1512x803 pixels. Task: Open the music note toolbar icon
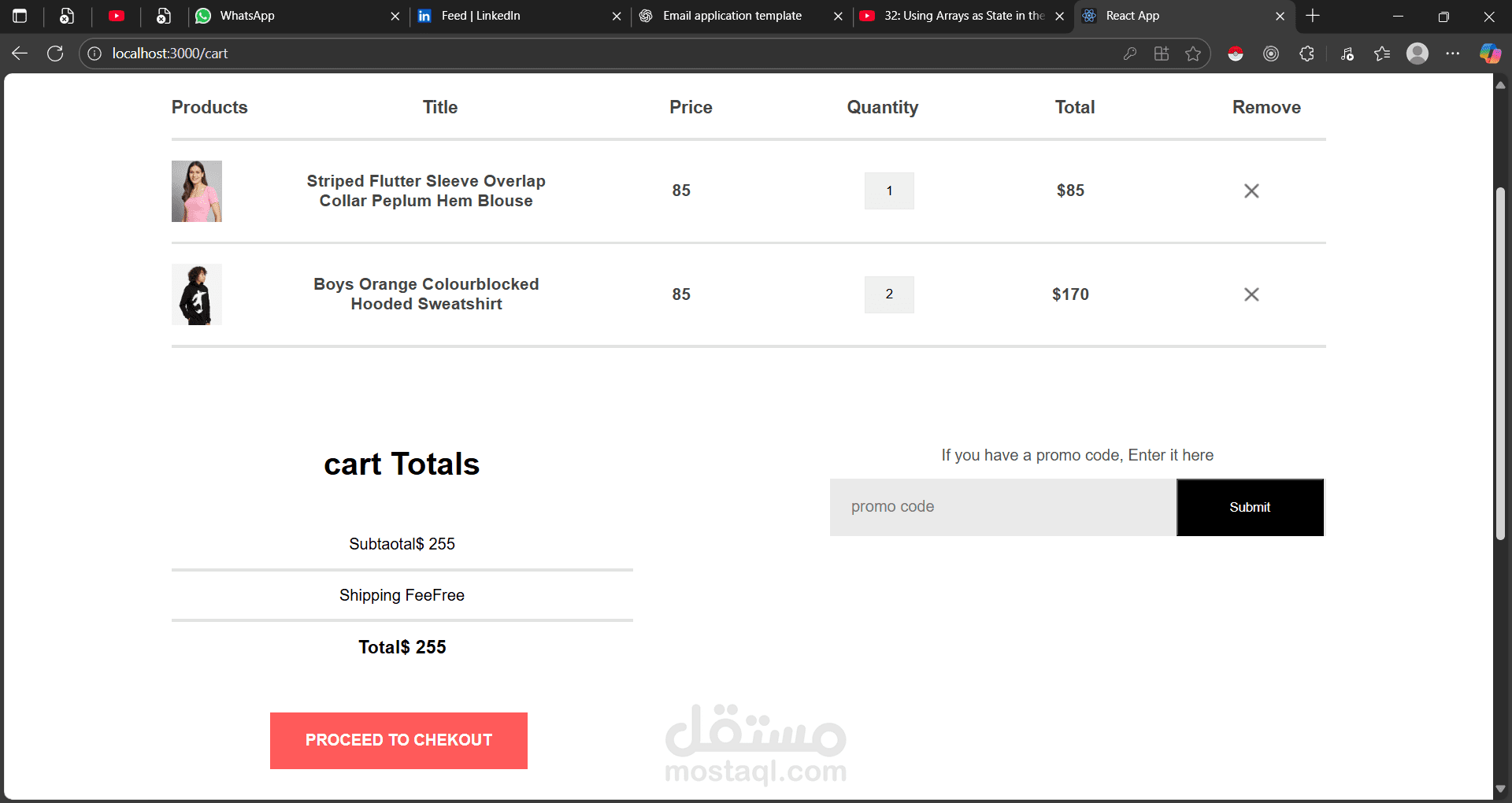pos(1347,54)
